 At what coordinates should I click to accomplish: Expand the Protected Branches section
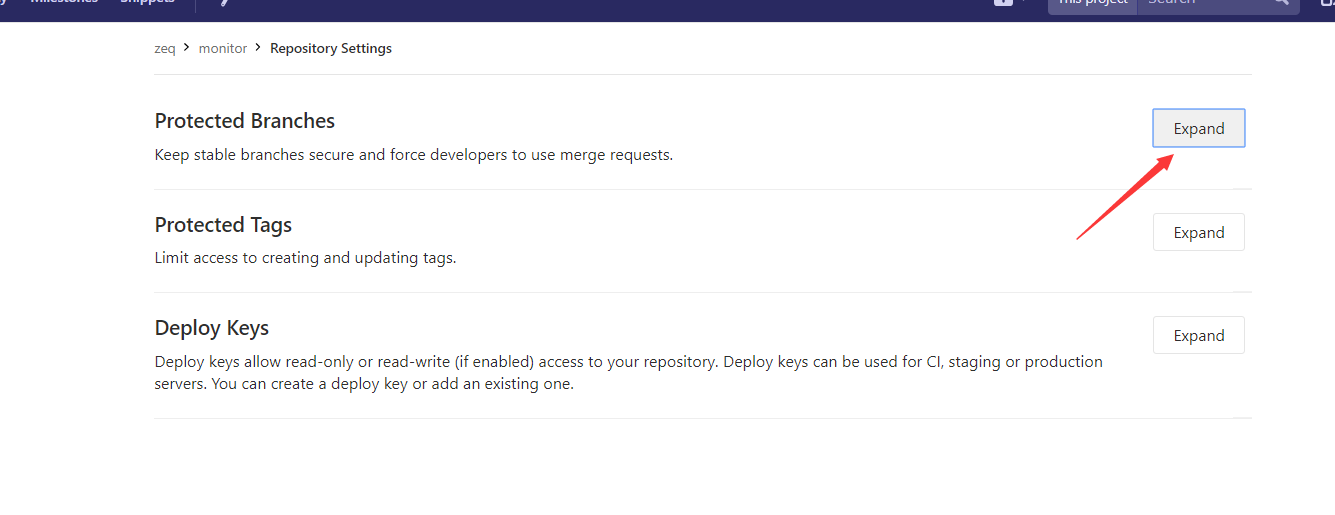point(1198,128)
